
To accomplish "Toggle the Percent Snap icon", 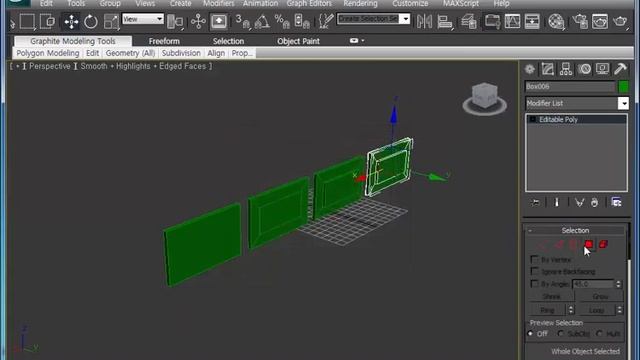I will (x=282, y=21).
